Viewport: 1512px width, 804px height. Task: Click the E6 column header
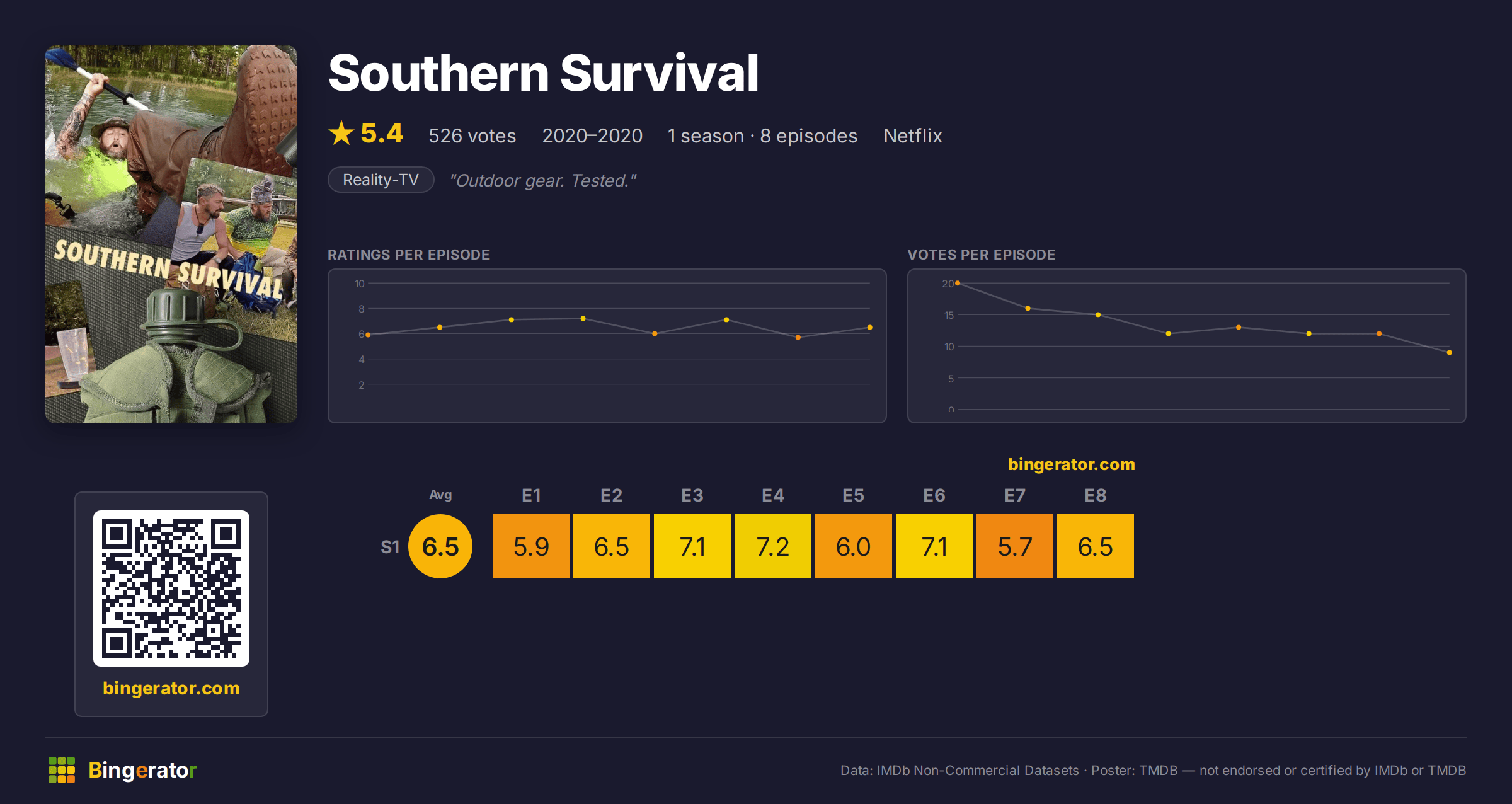click(x=934, y=495)
